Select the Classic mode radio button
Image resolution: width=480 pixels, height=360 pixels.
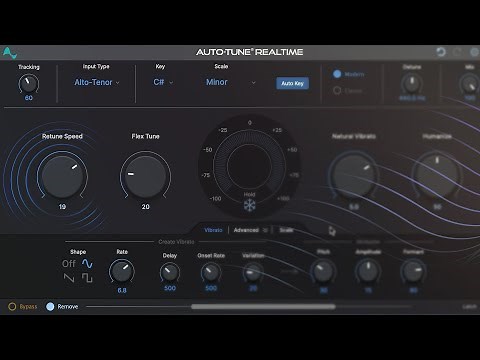pos(337,90)
